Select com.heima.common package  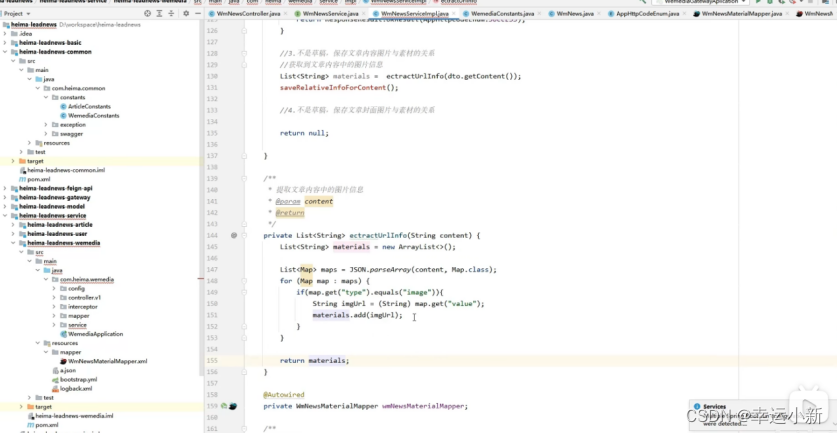pyautogui.click(x=78, y=88)
